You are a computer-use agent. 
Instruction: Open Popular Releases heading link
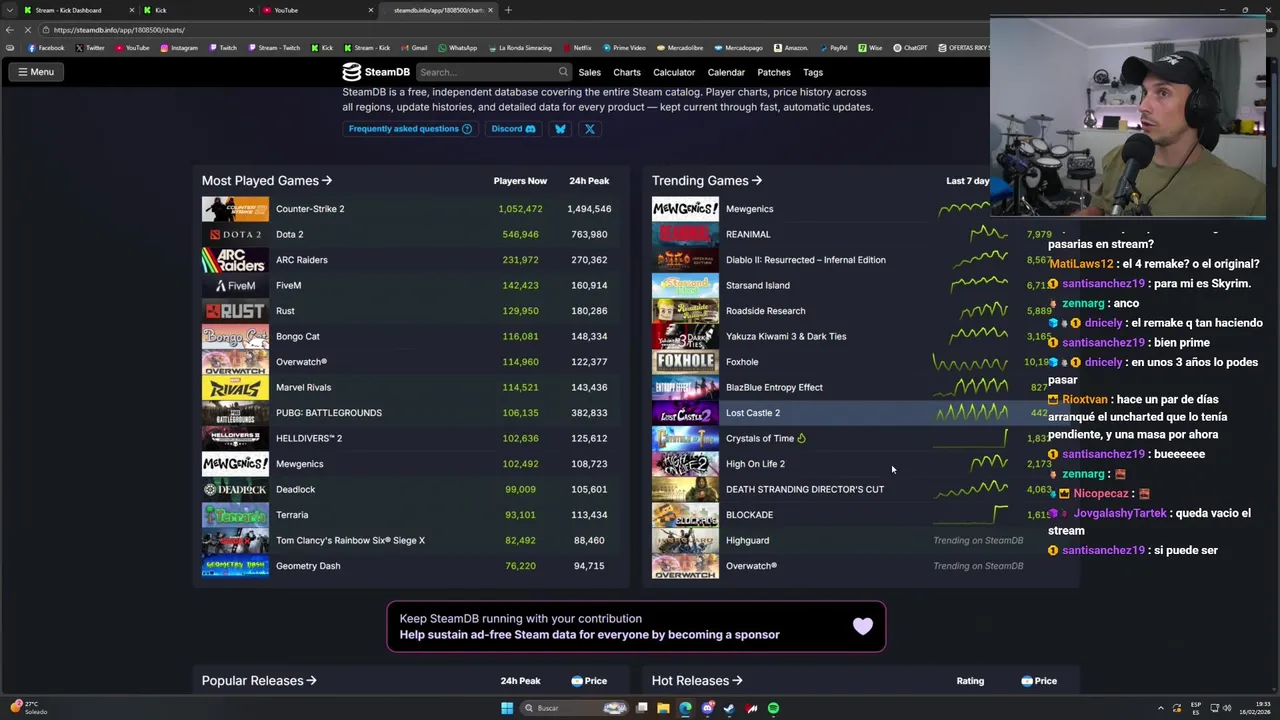point(259,681)
